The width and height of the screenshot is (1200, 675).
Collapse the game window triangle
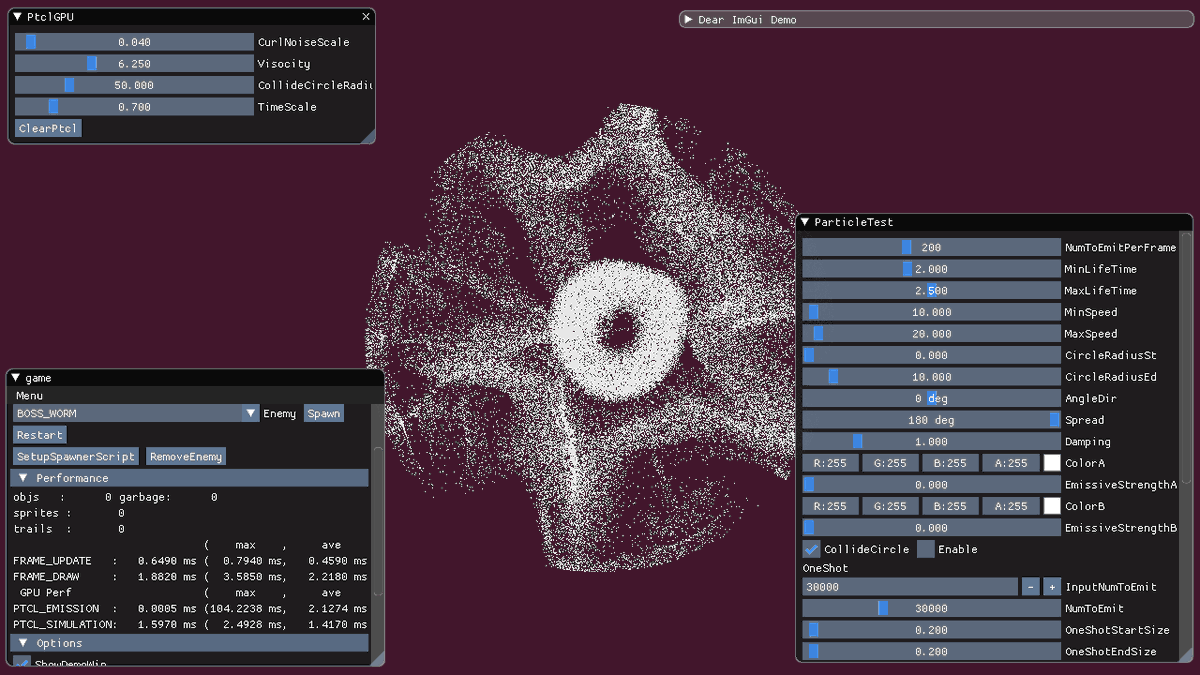point(17,378)
